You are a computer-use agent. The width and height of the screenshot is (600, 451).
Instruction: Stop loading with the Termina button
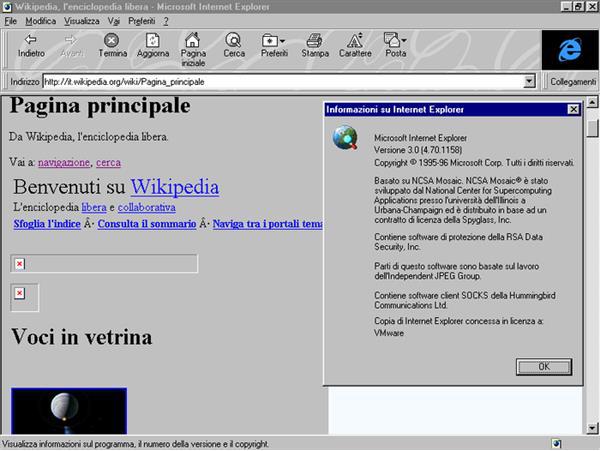(112, 46)
